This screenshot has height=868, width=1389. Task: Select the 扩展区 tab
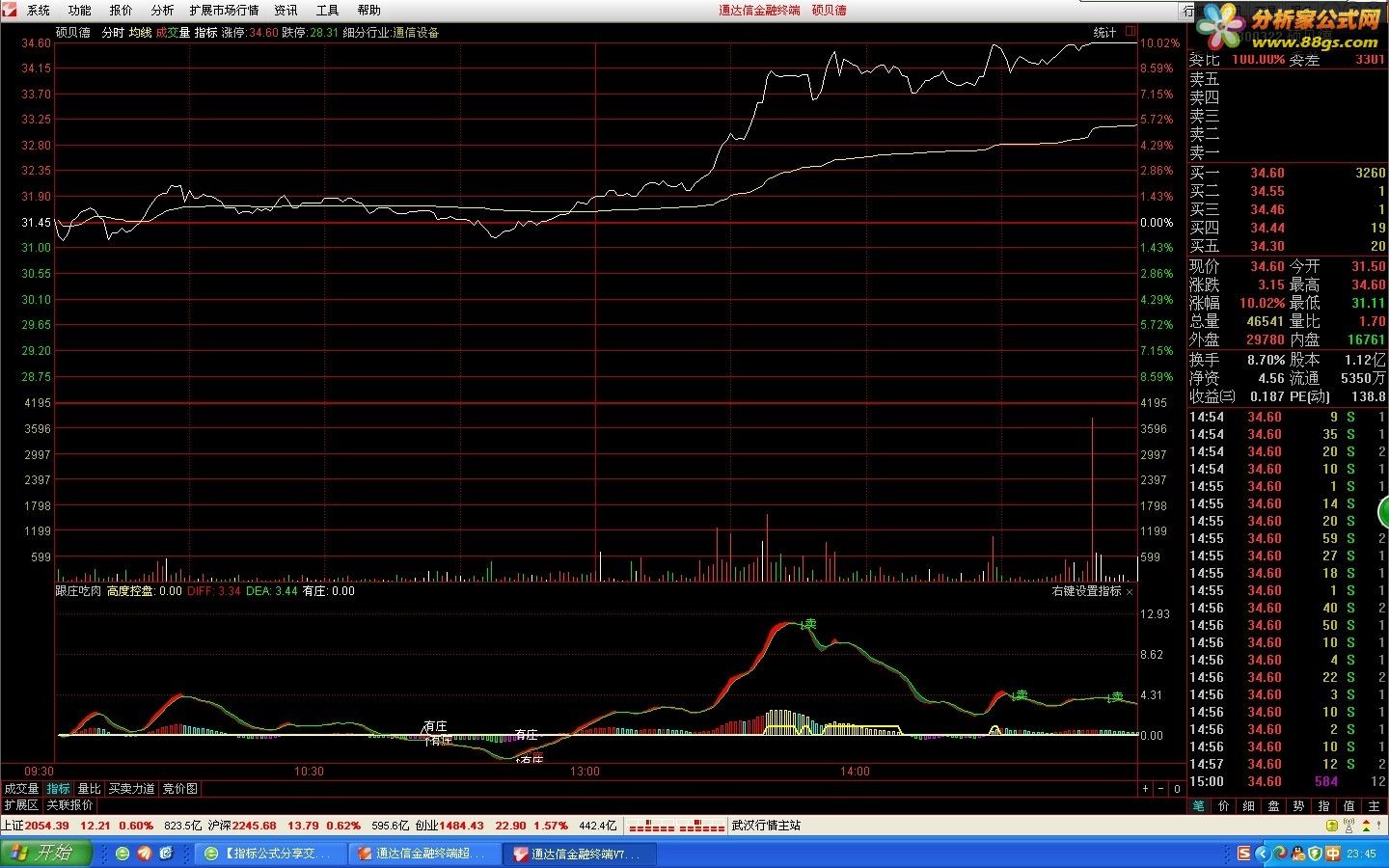pyautogui.click(x=21, y=805)
